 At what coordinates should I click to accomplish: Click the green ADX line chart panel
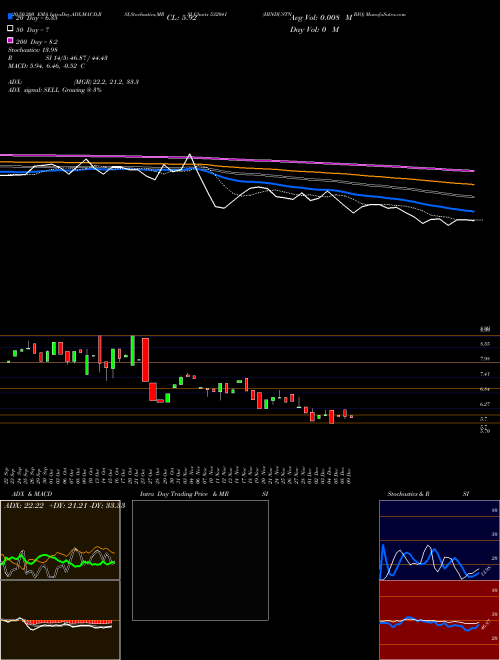coord(60,540)
